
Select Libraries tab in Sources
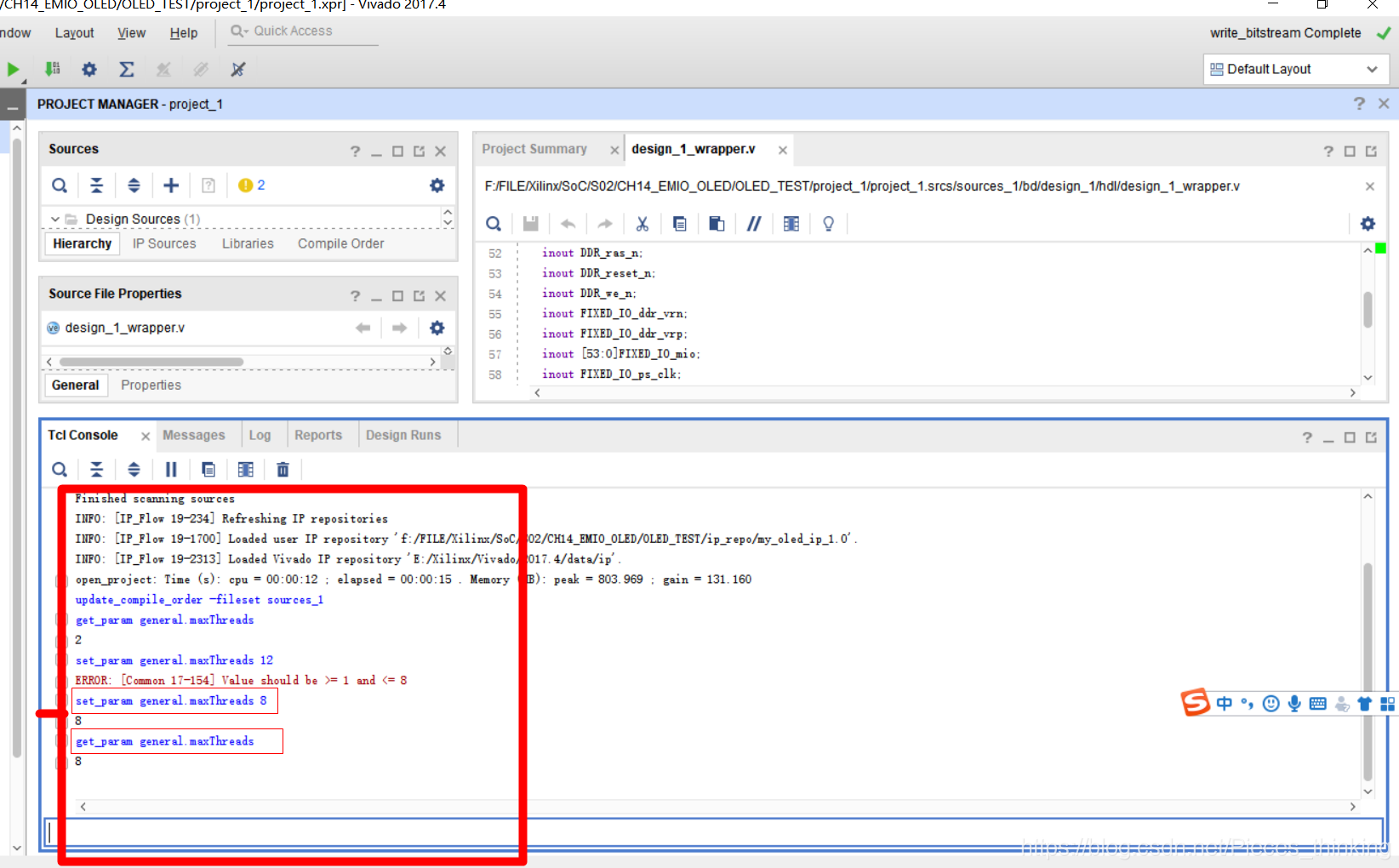coord(248,243)
